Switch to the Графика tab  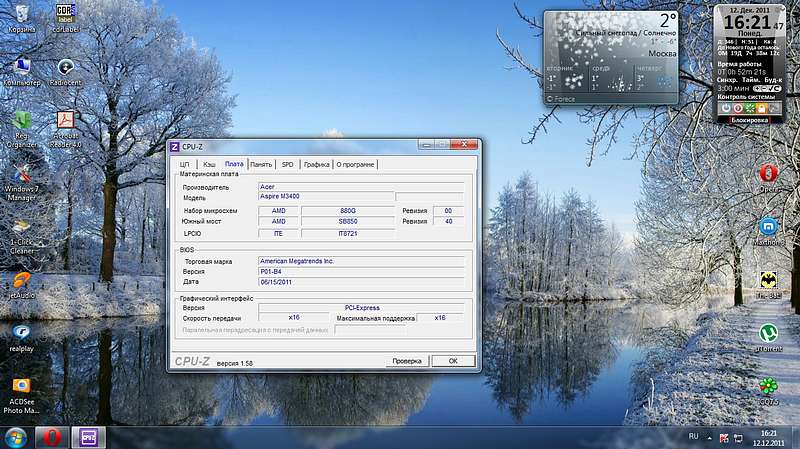coord(316,164)
